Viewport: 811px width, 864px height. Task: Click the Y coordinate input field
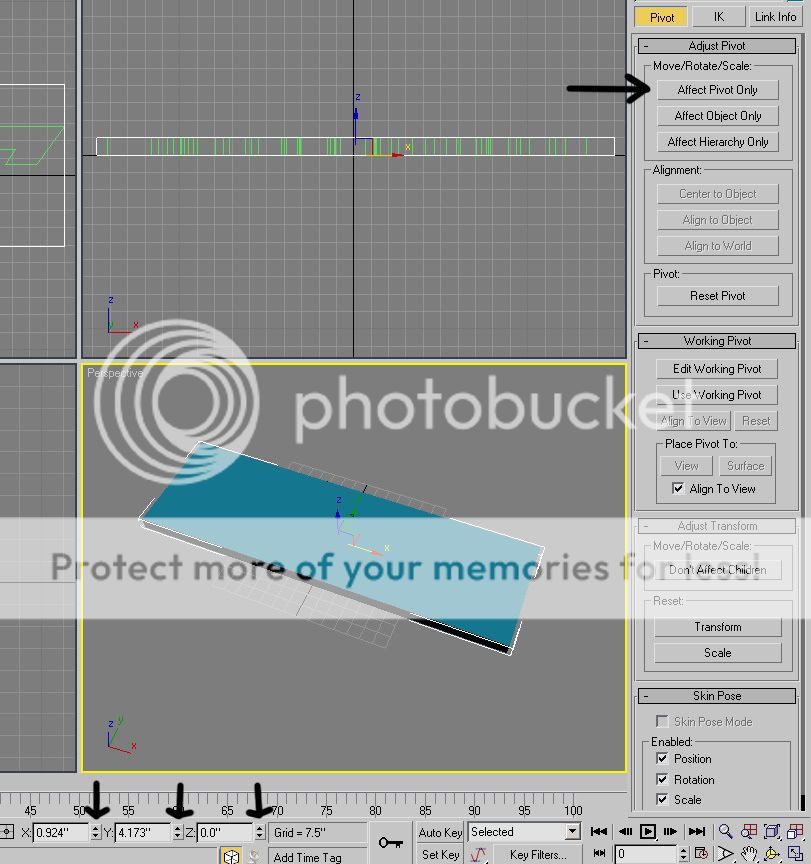(x=142, y=832)
